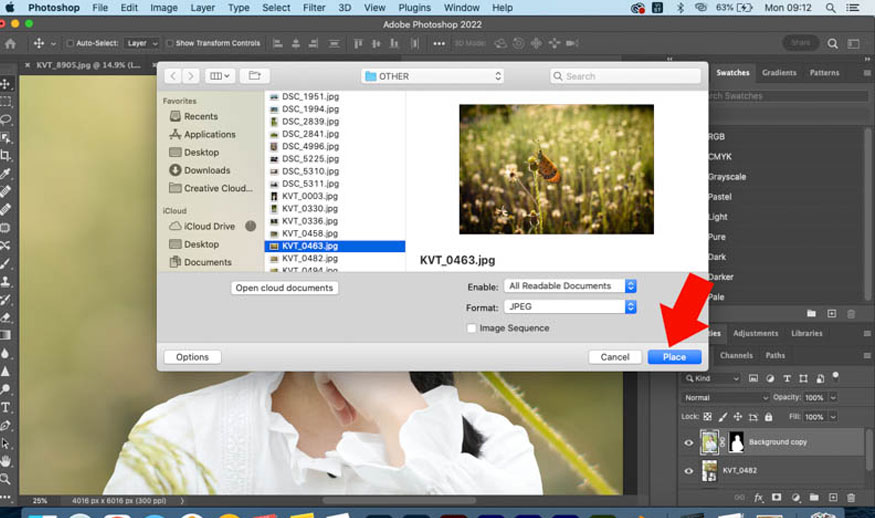This screenshot has width=875, height=518.
Task: Hide the Background copy layer
Action: pos(689,443)
